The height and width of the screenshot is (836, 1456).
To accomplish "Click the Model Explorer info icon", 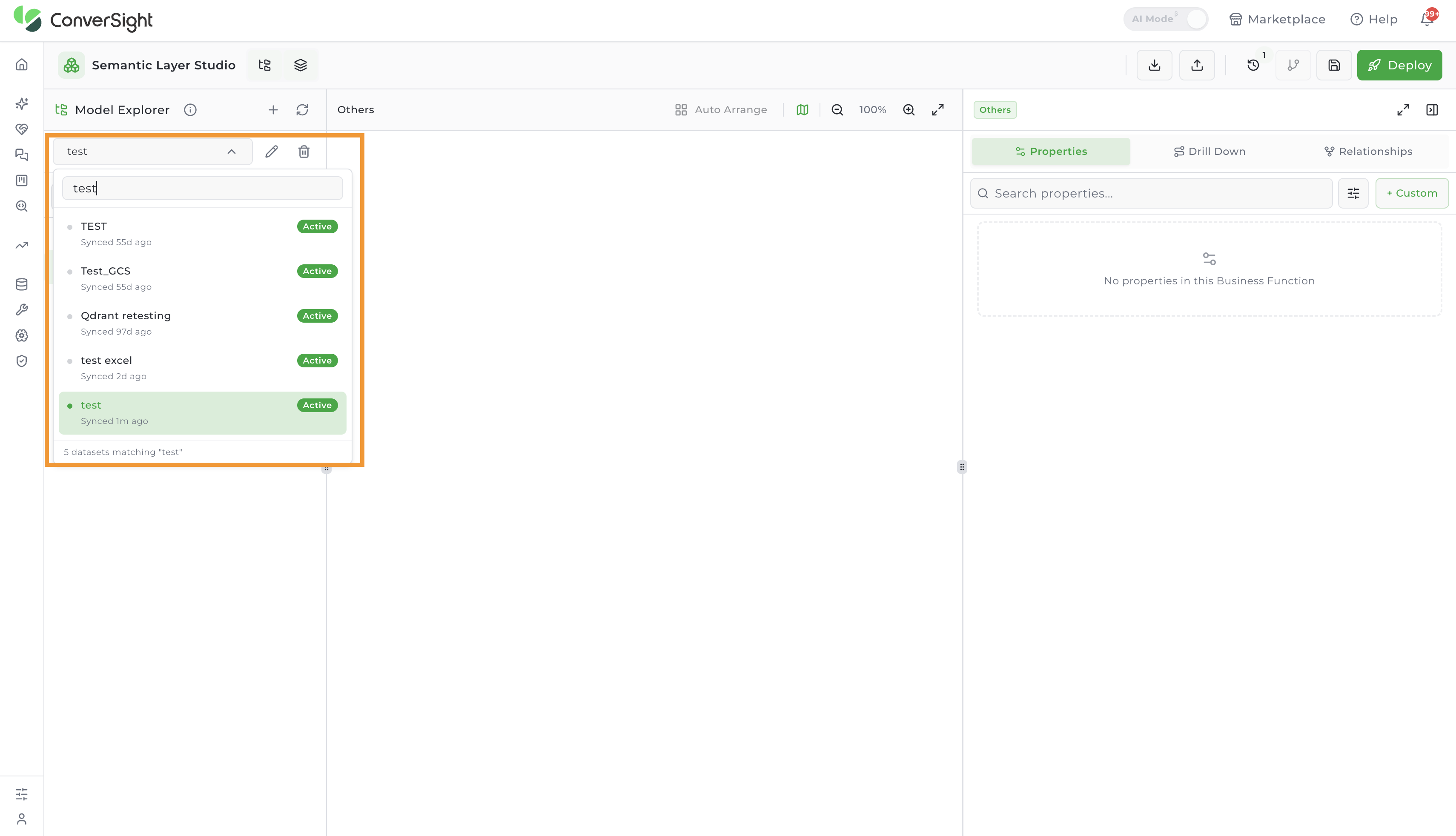I will (190, 110).
